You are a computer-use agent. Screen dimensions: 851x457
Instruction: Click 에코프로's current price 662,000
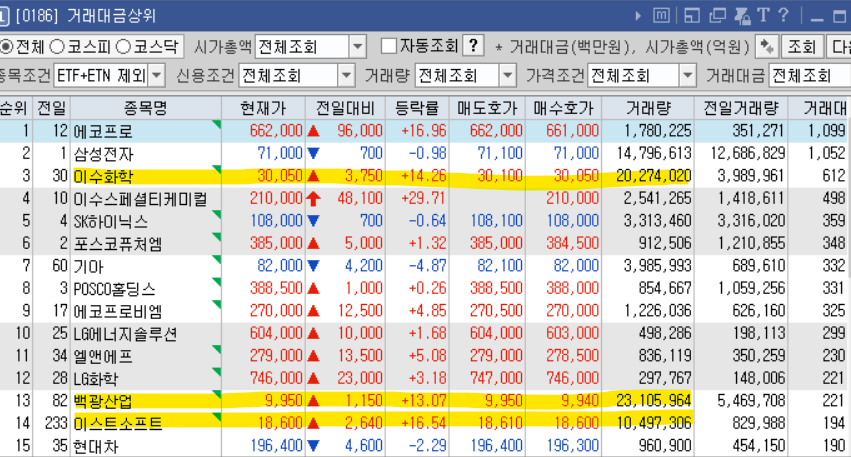point(276,131)
